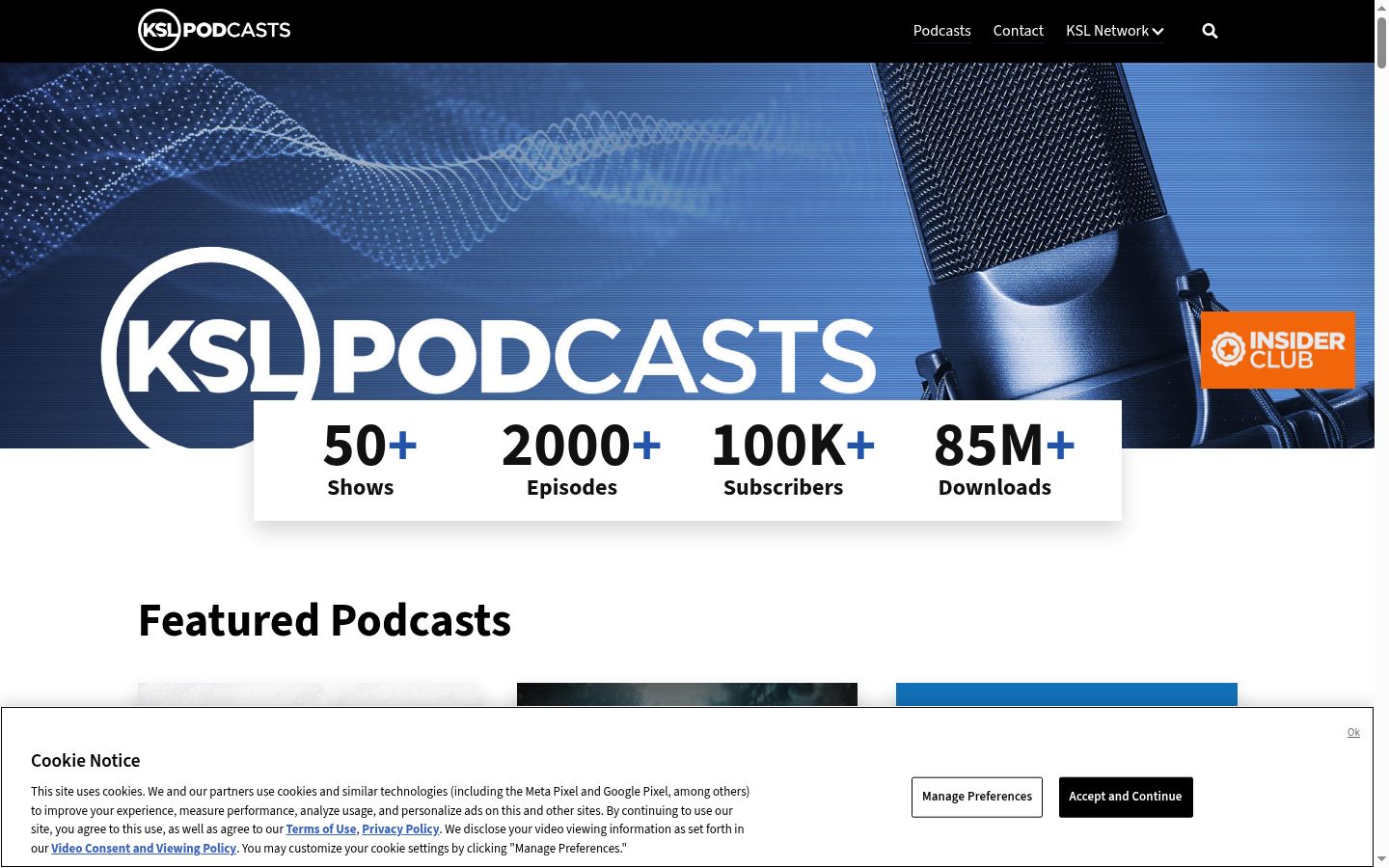Open the search magnifier icon
Viewport: 1389px width, 868px height.
coord(1210,31)
